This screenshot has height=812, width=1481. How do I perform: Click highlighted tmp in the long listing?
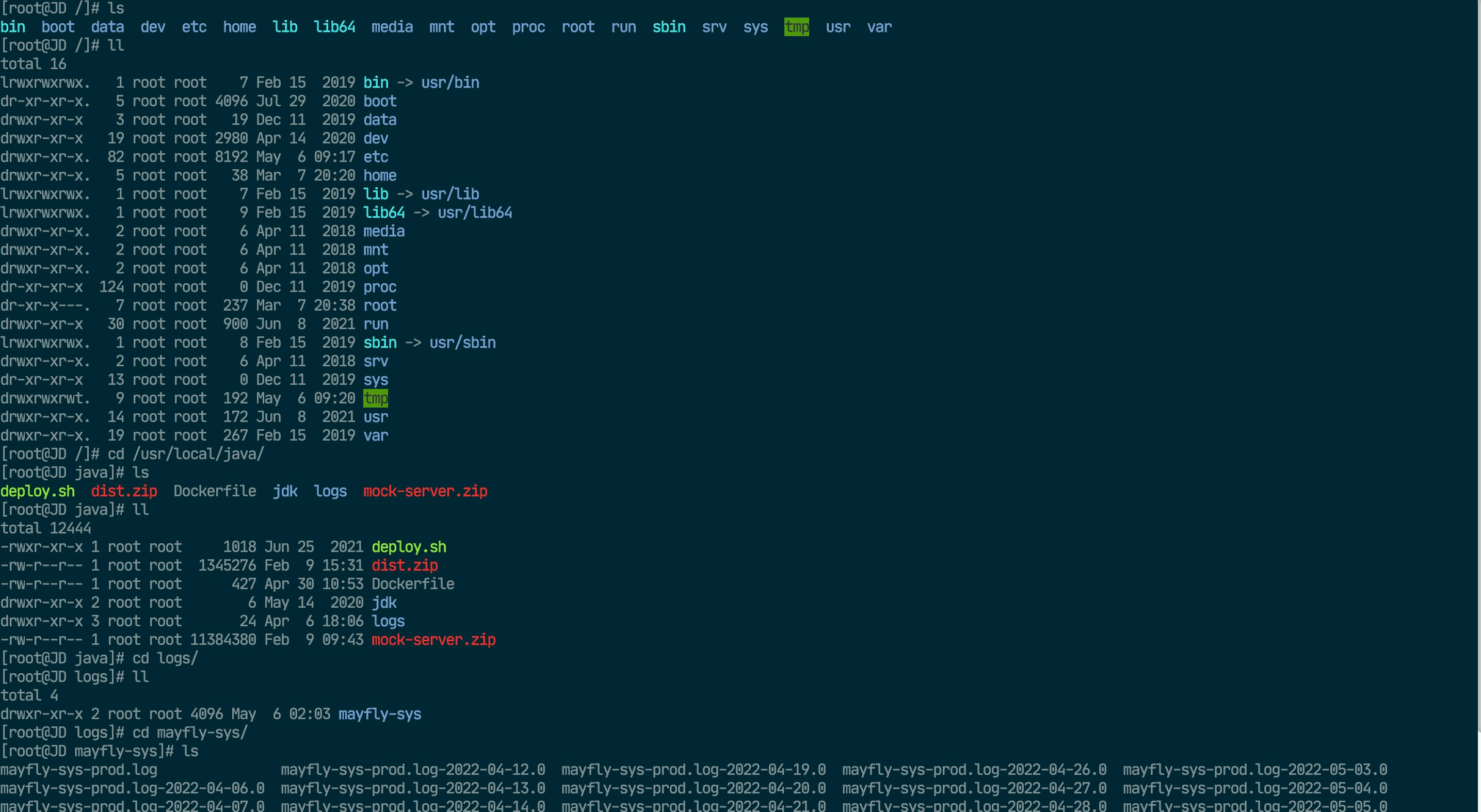[376, 398]
